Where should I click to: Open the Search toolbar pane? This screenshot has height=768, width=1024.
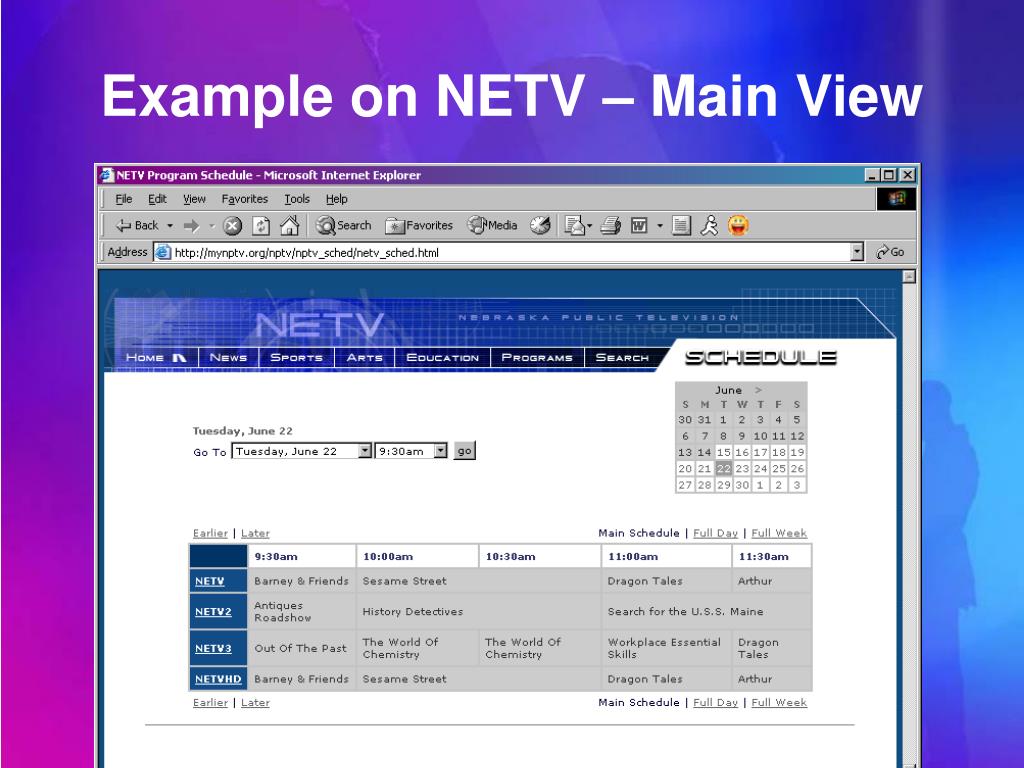tap(344, 225)
